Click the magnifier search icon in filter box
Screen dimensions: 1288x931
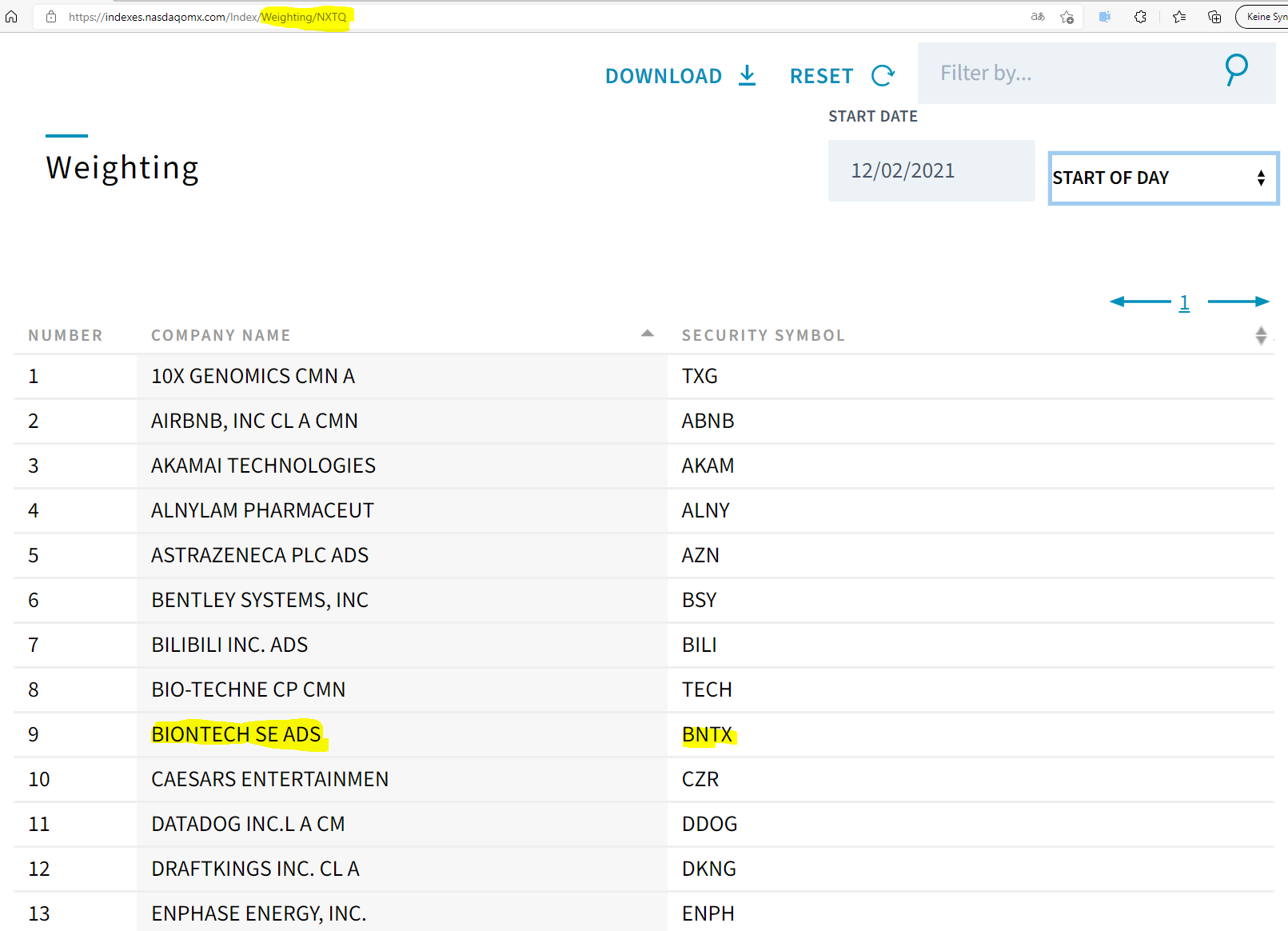pos(1236,70)
